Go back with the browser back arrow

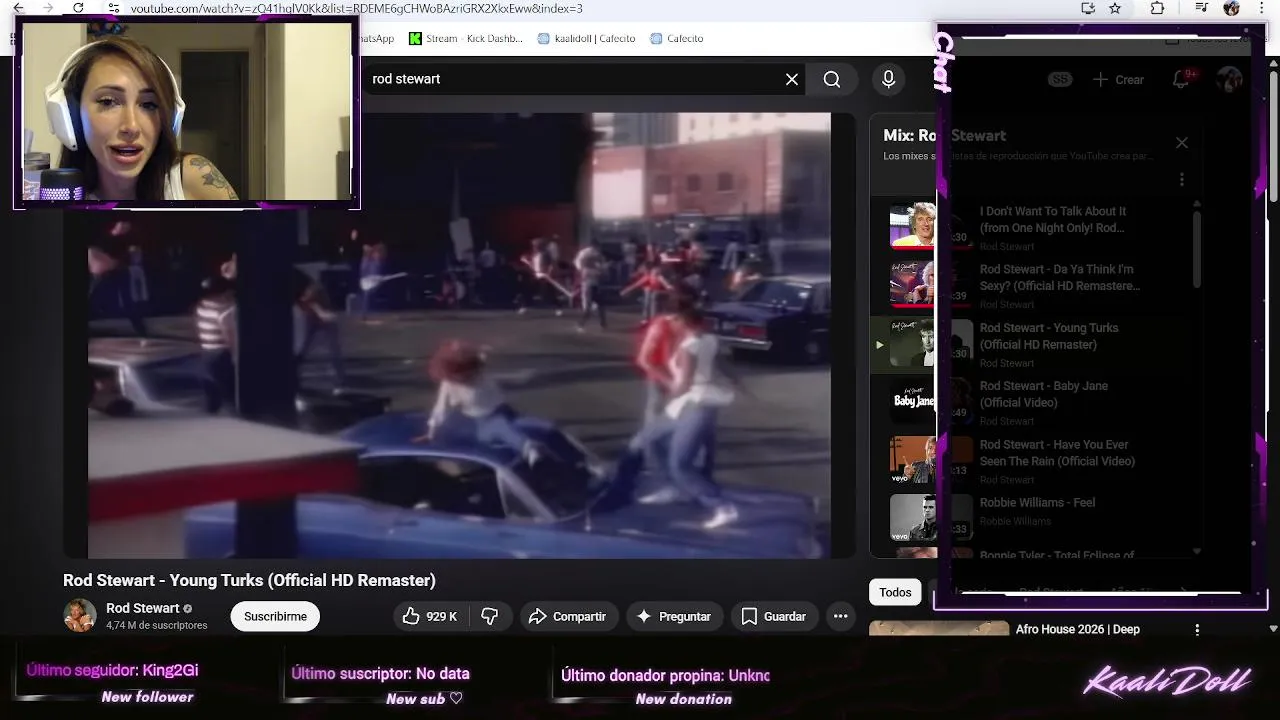tap(18, 8)
